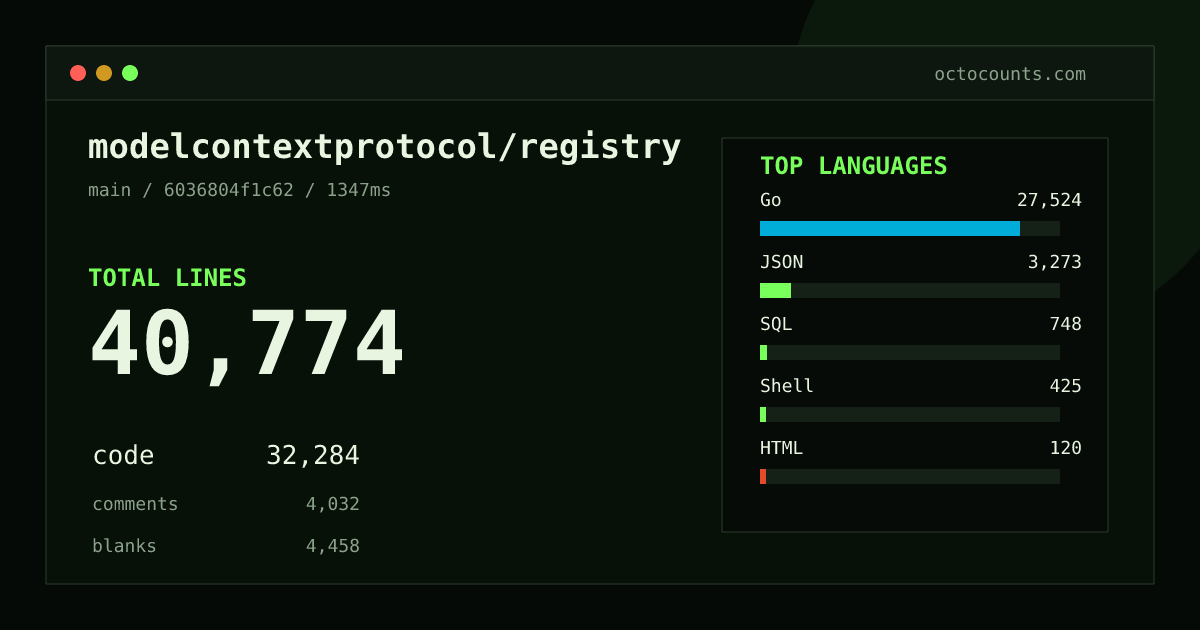Image resolution: width=1200 pixels, height=630 pixels.
Task: Click the comments value 4,032
Action: coord(333,504)
